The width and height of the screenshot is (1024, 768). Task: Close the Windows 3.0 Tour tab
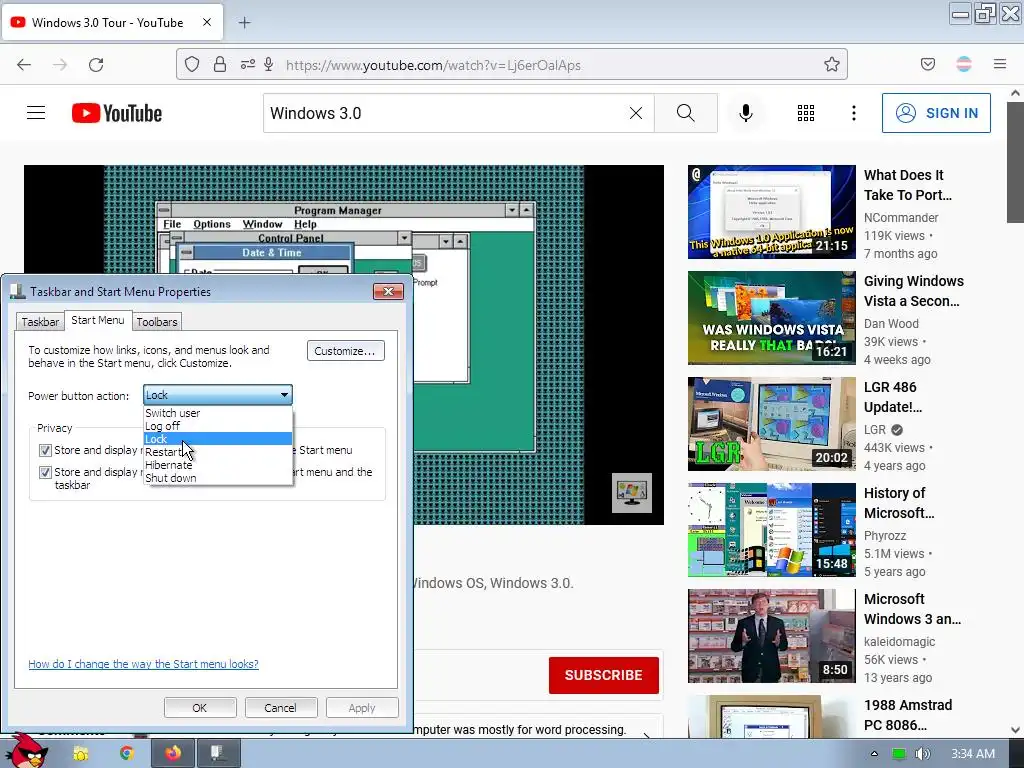pos(207,22)
